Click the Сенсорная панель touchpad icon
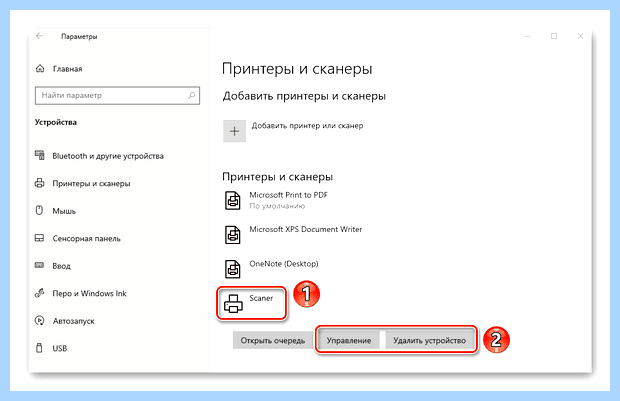The image size is (620, 401). pos(40,238)
